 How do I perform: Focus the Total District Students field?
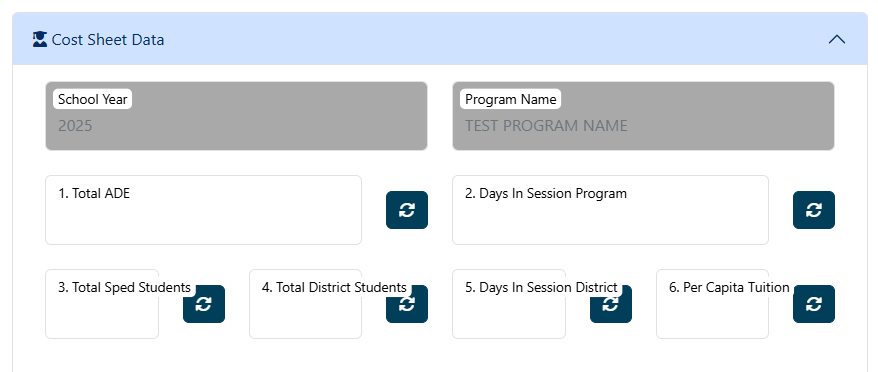point(305,304)
